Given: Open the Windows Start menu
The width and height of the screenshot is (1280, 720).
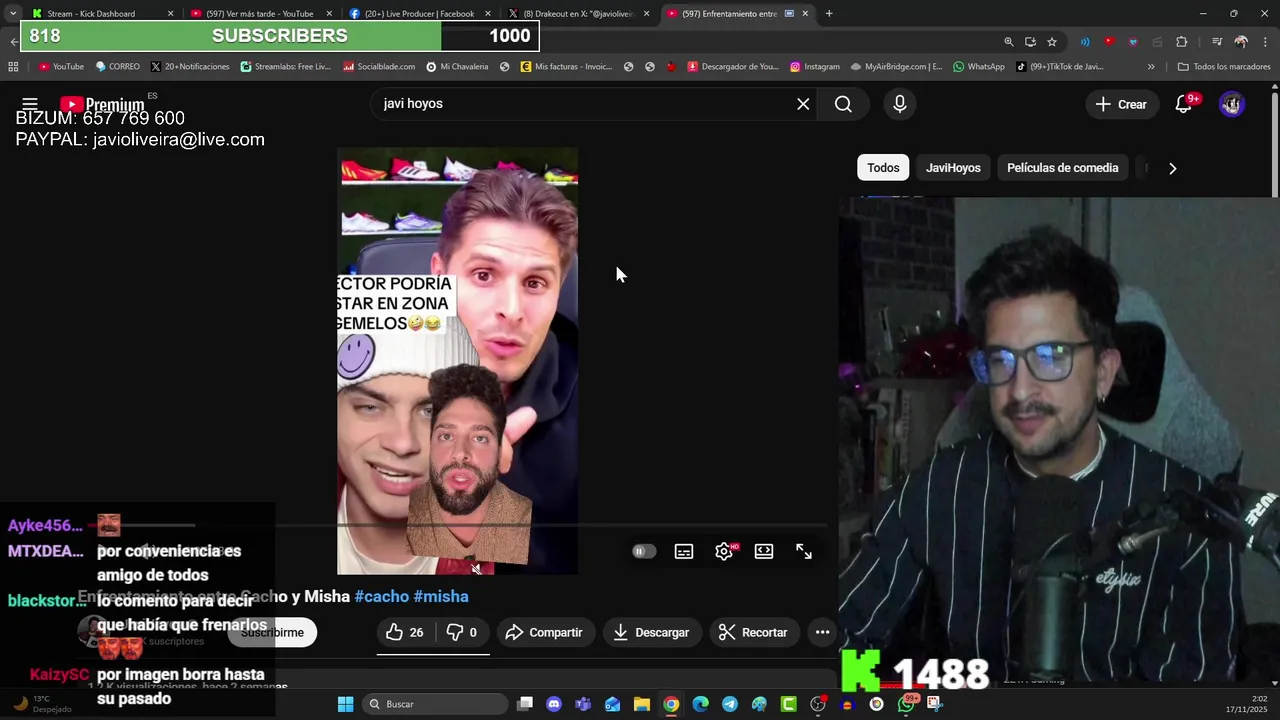Looking at the screenshot, I should click(345, 704).
